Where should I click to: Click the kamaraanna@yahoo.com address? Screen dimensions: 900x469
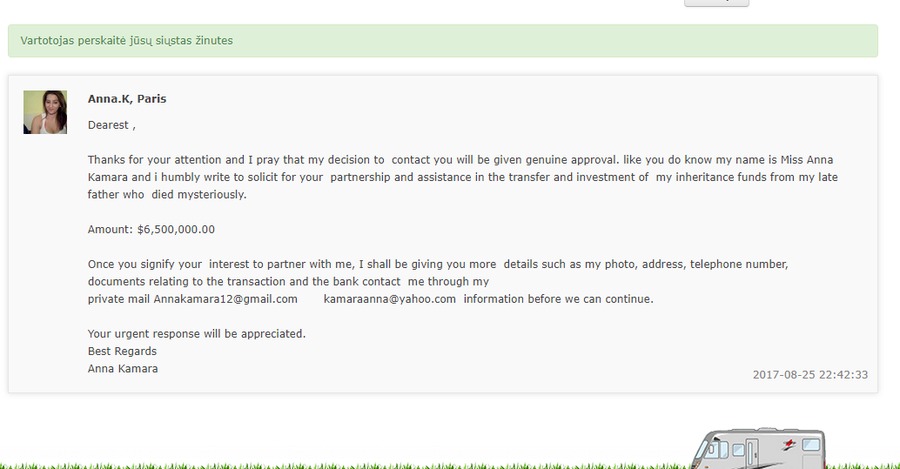390,299
